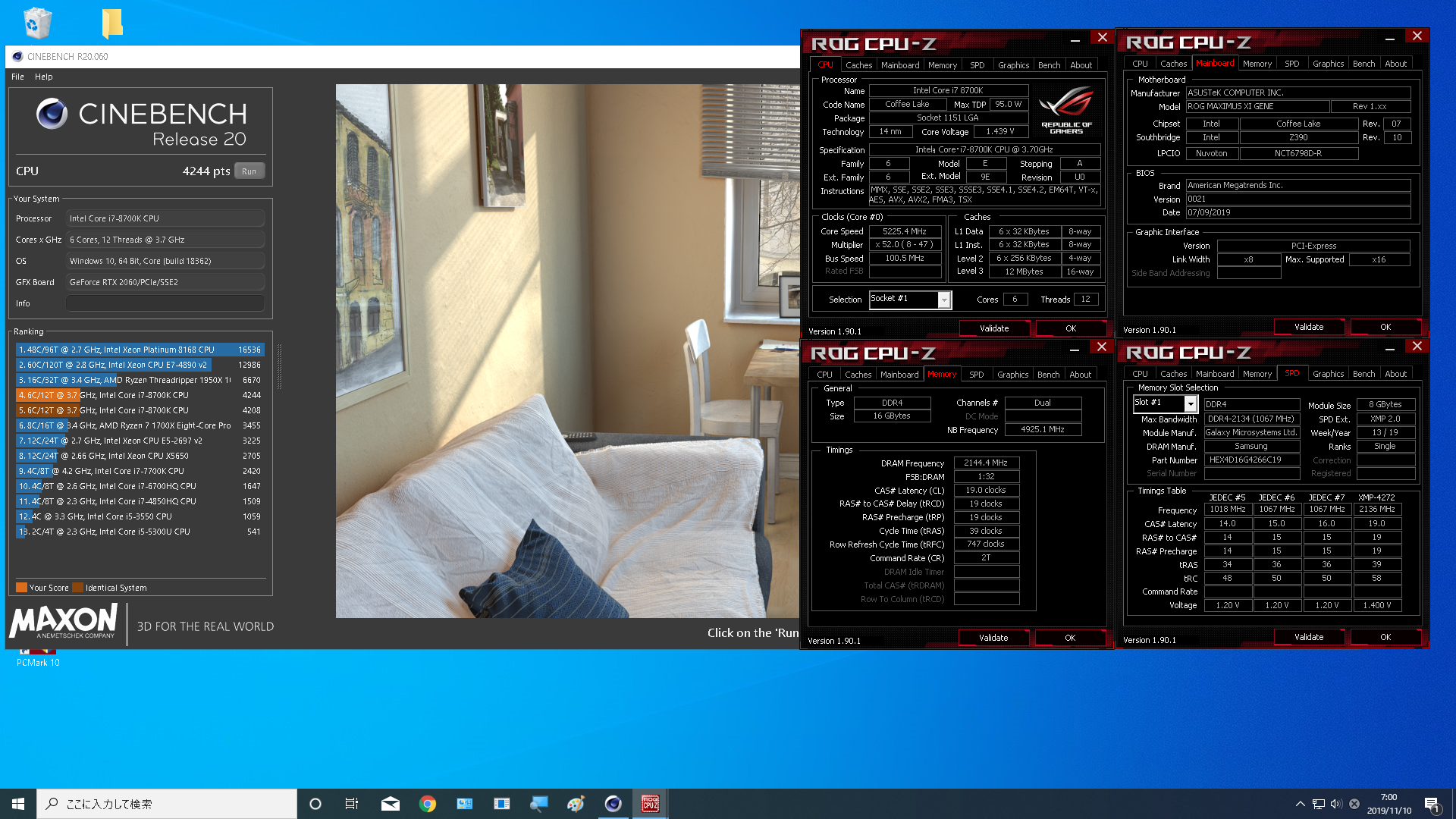1456x819 pixels.
Task: Click the Cinebench sphere logo in the left panel
Action: [x=52, y=114]
